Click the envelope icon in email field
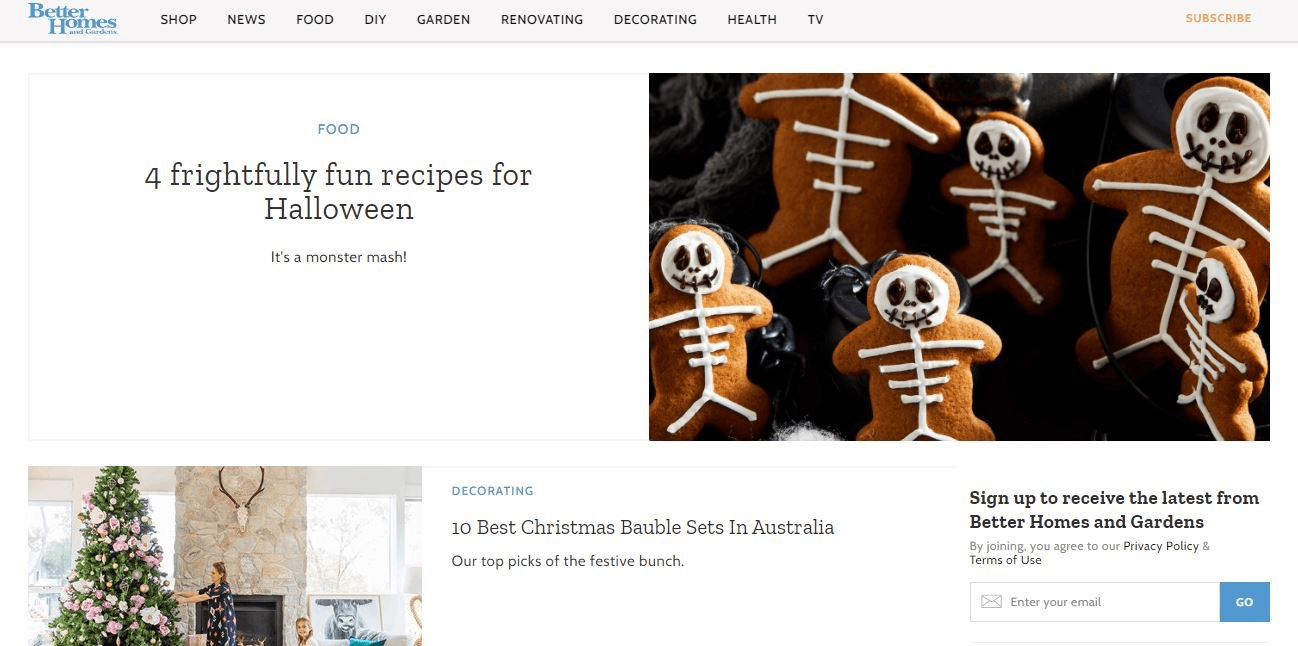The image size is (1298, 646). coord(991,602)
